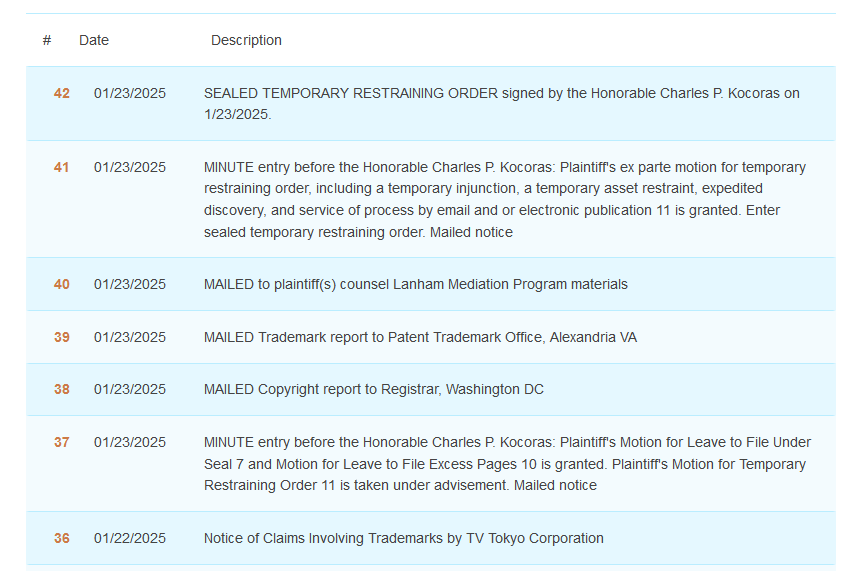This screenshot has width=858, height=571.
Task: Select the Sealed Temporary Restraining Order description
Action: (x=501, y=103)
